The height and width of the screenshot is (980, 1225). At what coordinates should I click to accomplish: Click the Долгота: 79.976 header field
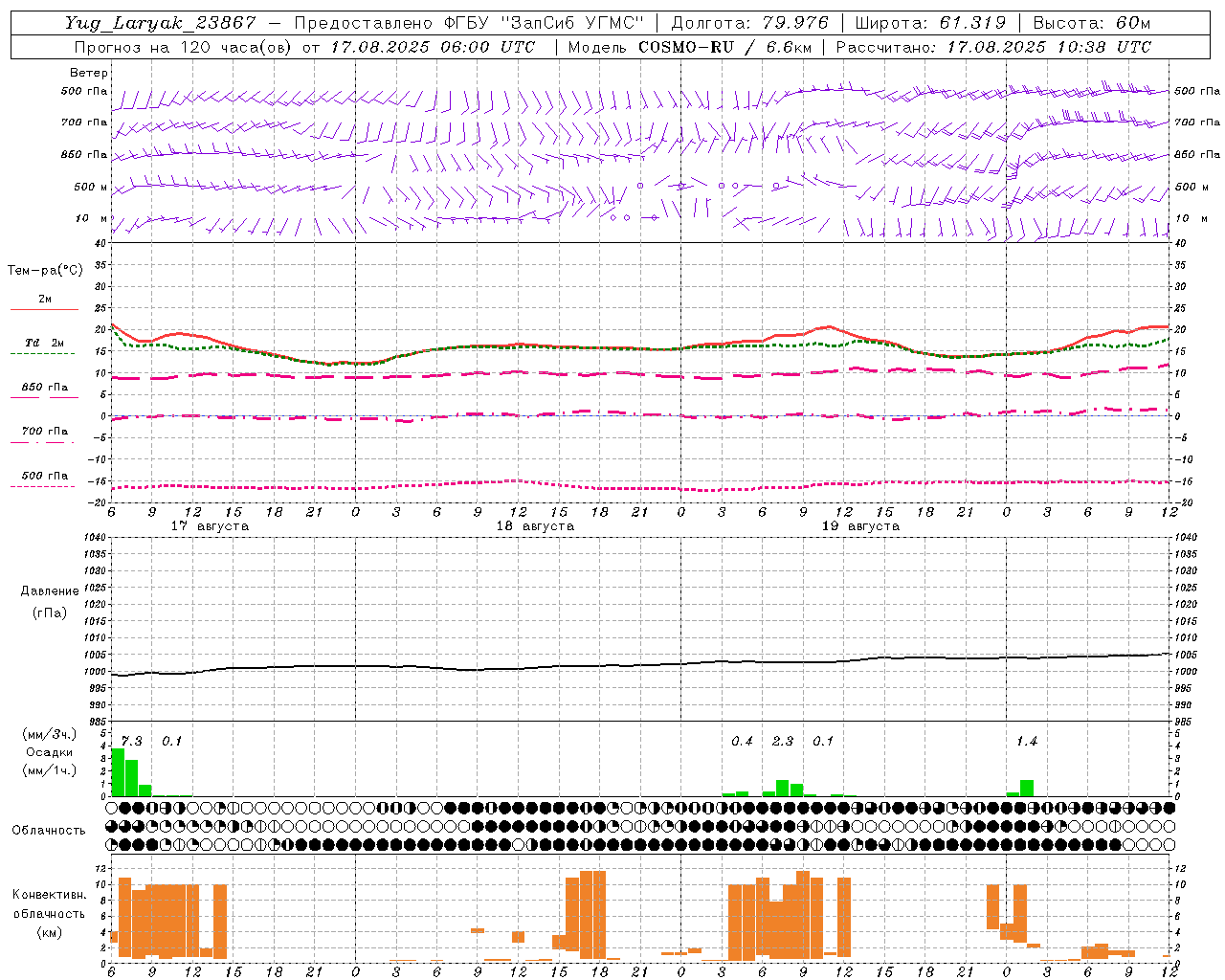tap(749, 23)
